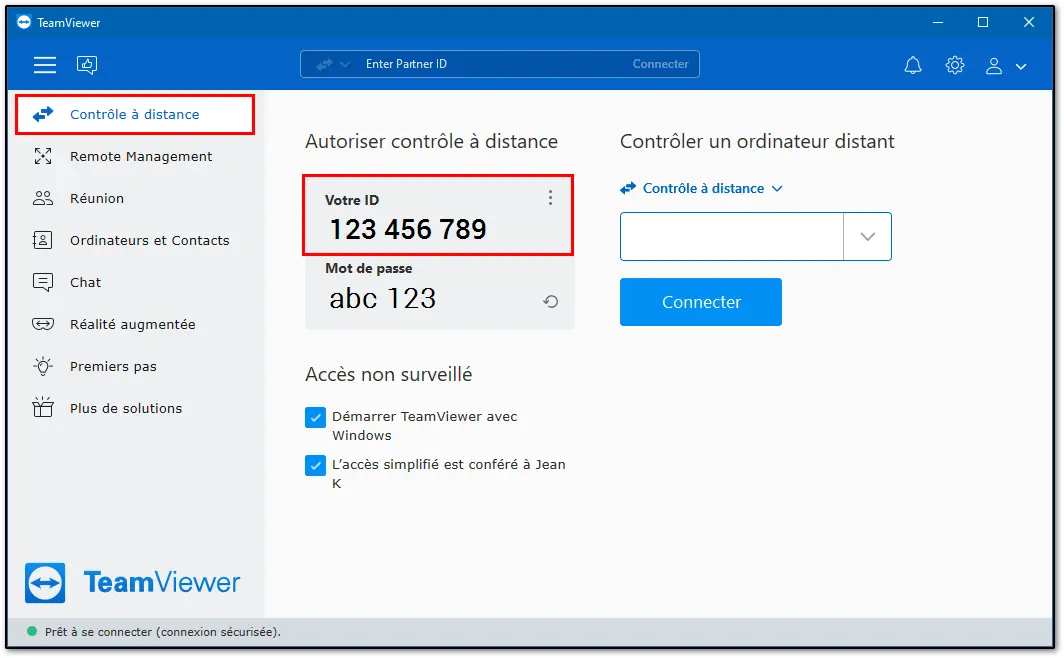Open Ordinateurs et Contacts
The width and height of the screenshot is (1064, 658).
149,241
